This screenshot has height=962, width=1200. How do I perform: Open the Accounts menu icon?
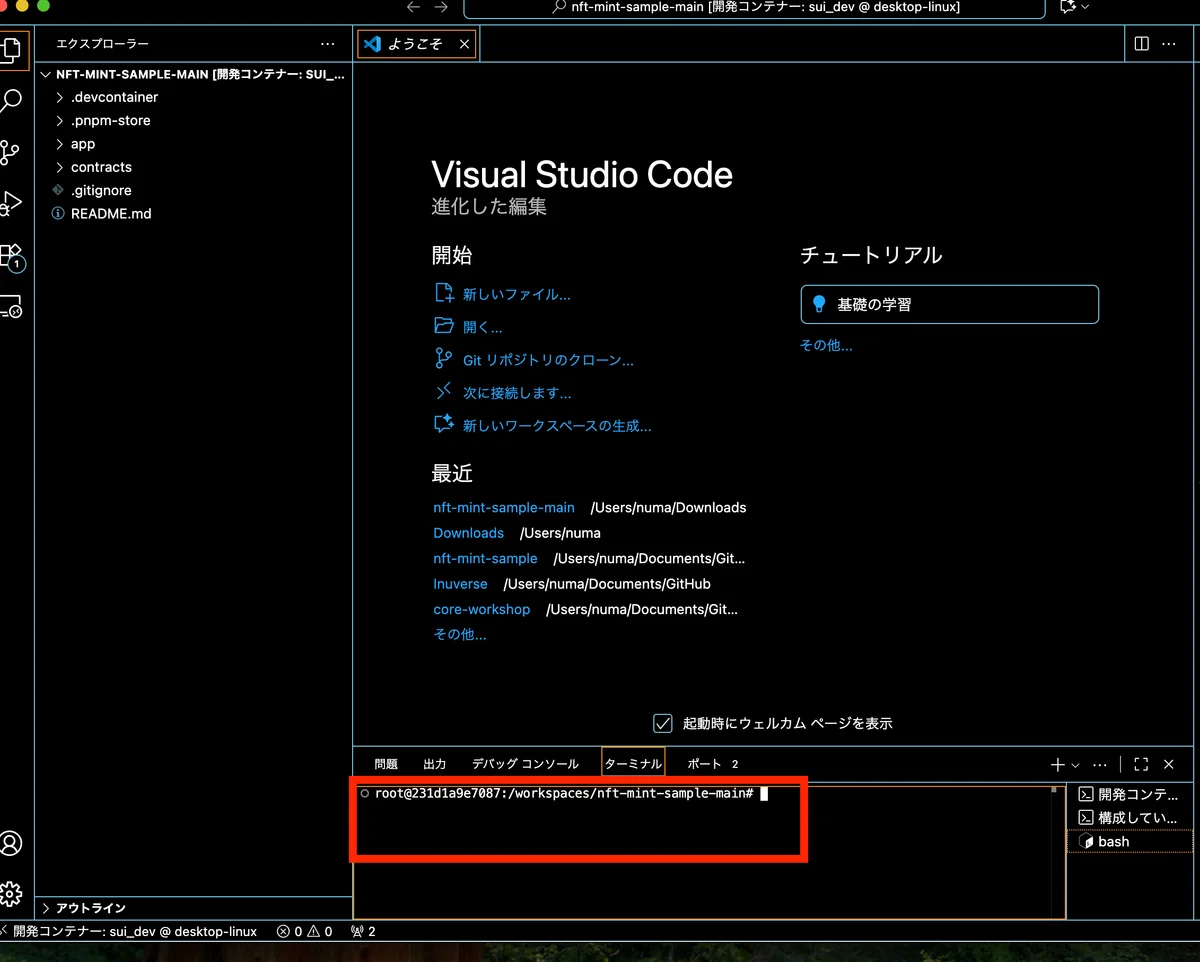coord(11,843)
